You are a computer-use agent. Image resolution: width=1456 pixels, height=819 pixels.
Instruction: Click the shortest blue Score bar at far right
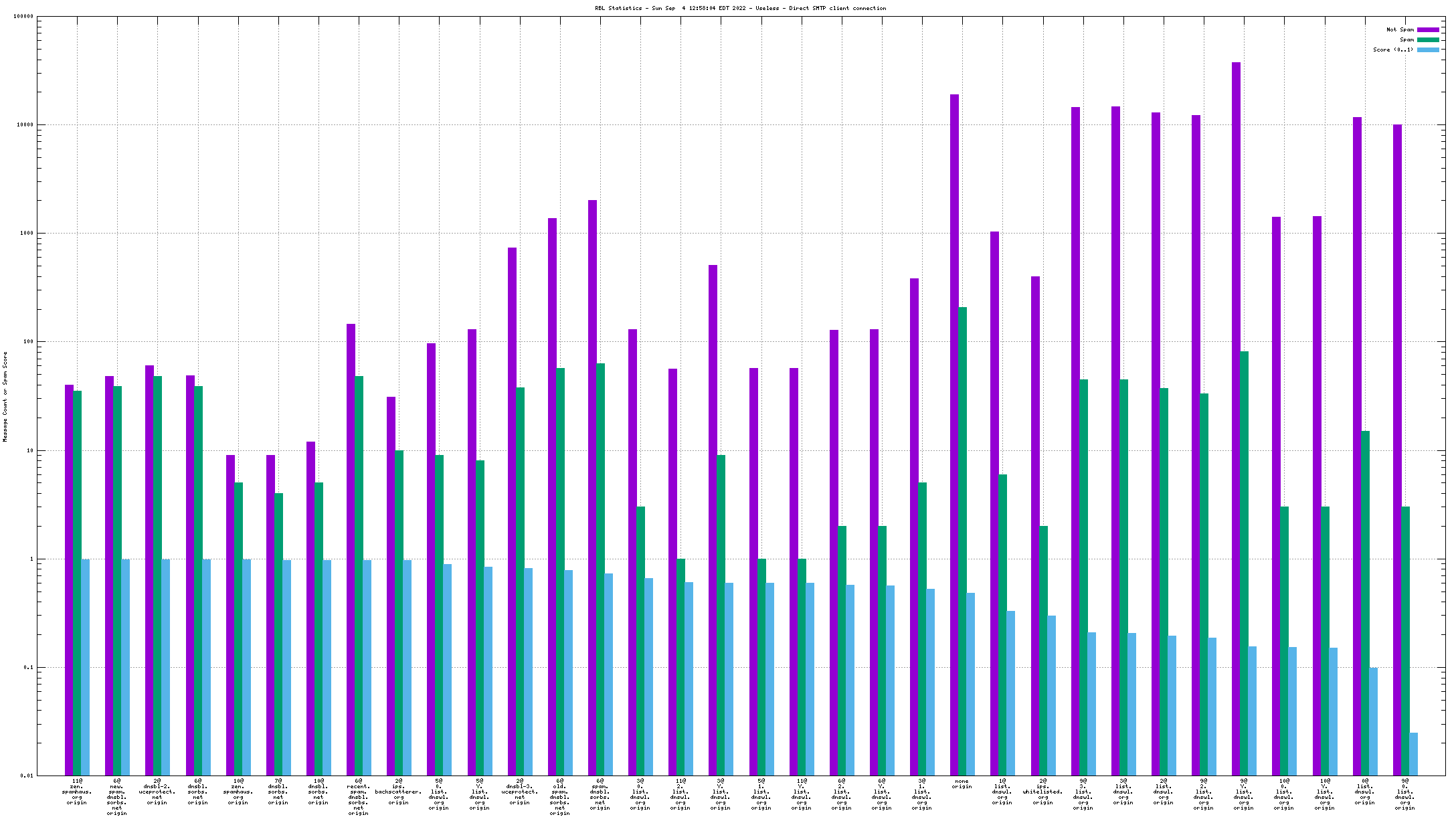pyautogui.click(x=1413, y=754)
